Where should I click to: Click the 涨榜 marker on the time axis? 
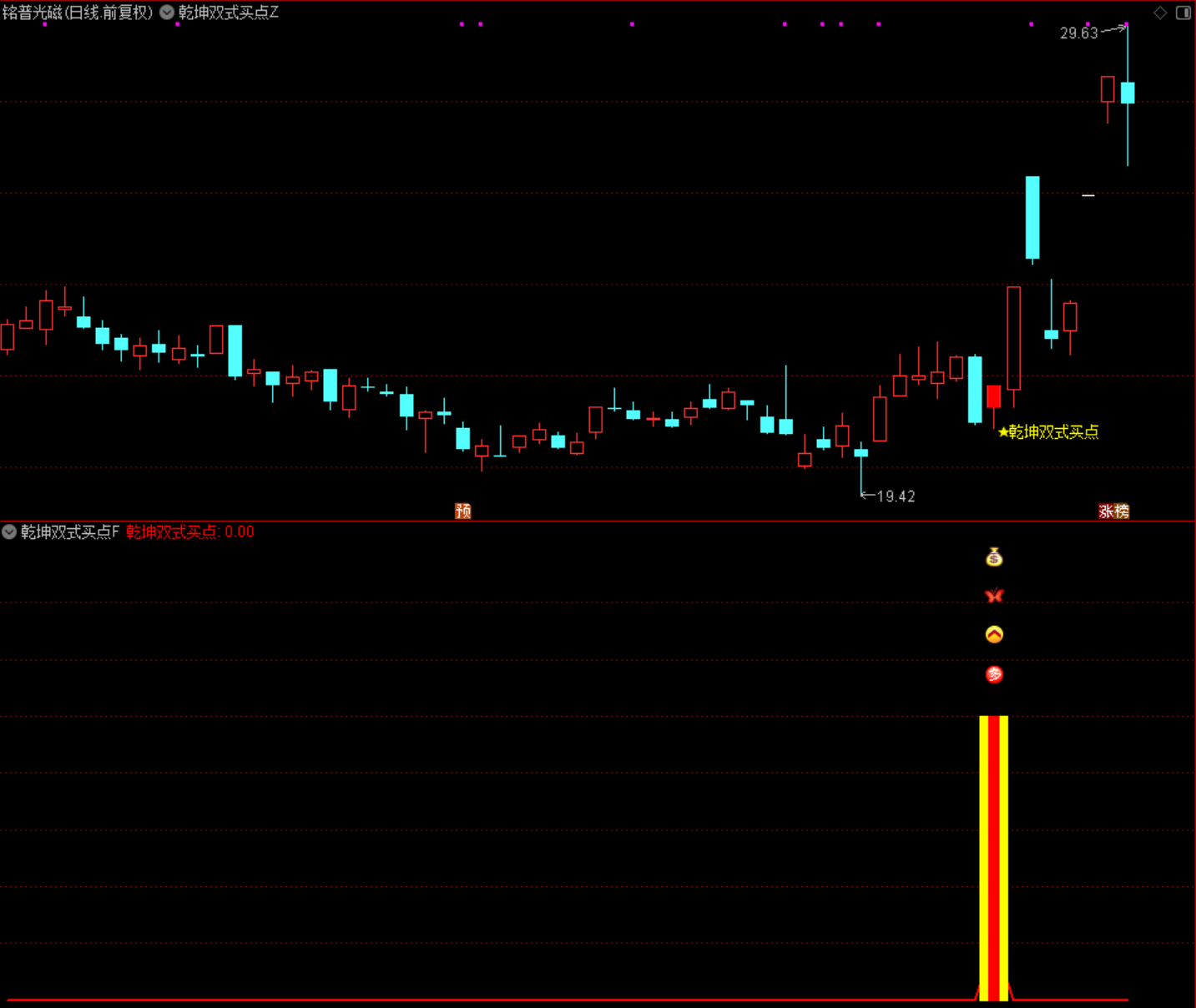[1113, 511]
